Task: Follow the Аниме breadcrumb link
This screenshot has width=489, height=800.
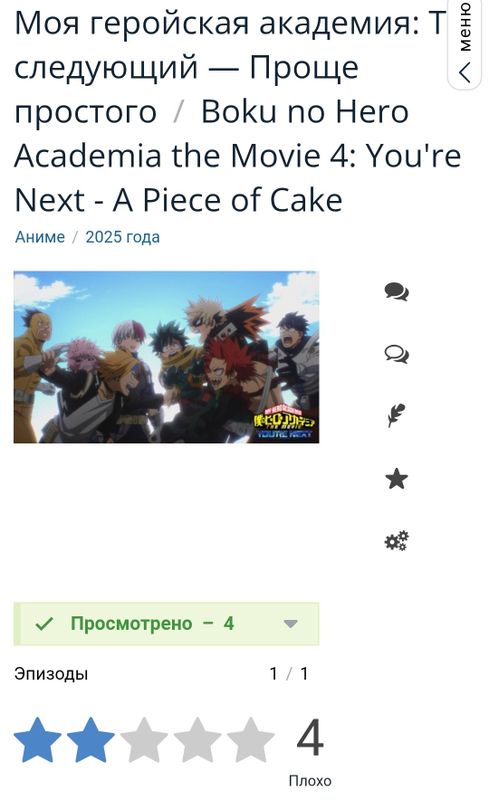Action: tap(40, 237)
